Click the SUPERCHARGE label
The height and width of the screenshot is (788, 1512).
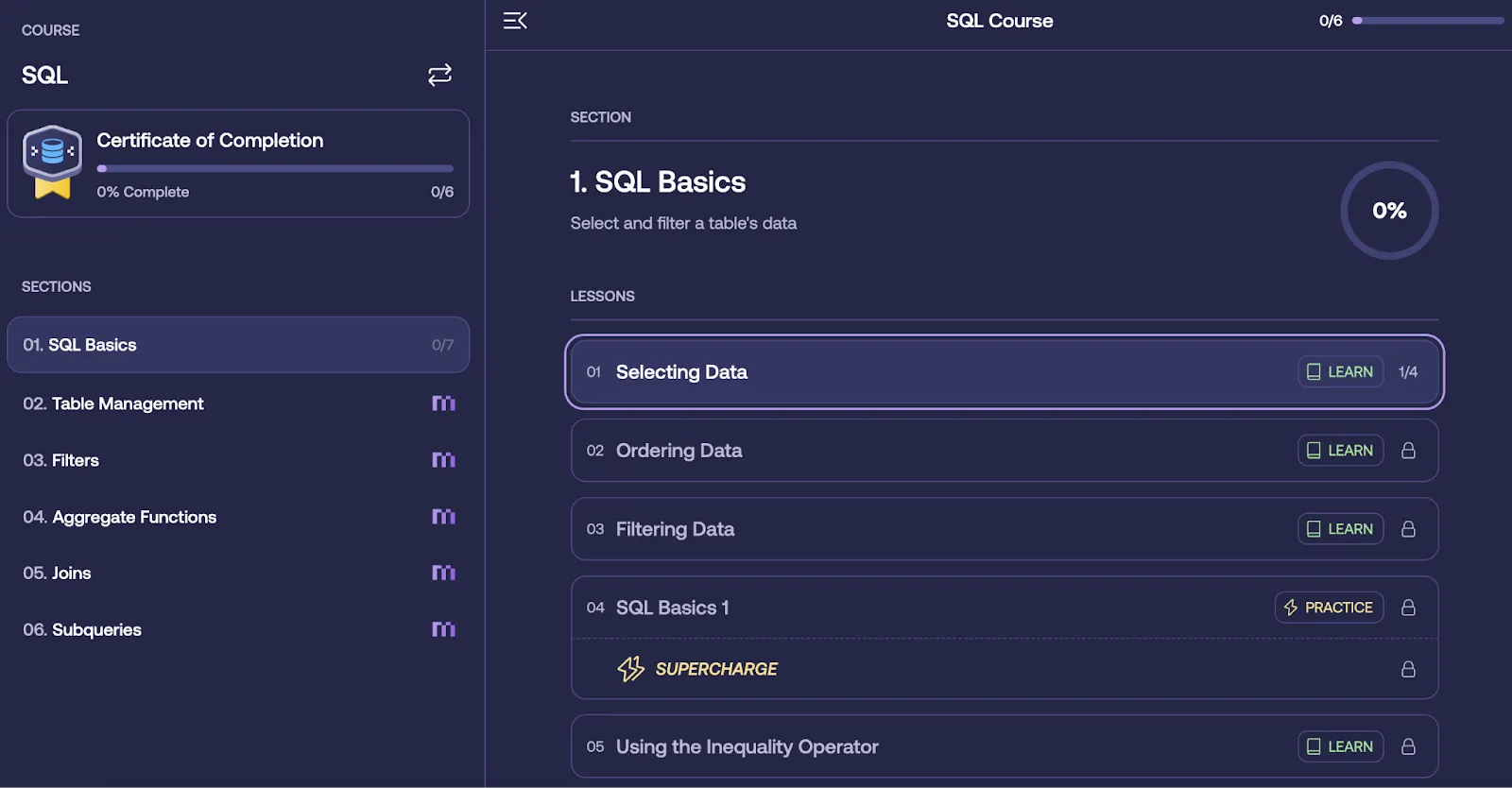click(x=716, y=669)
